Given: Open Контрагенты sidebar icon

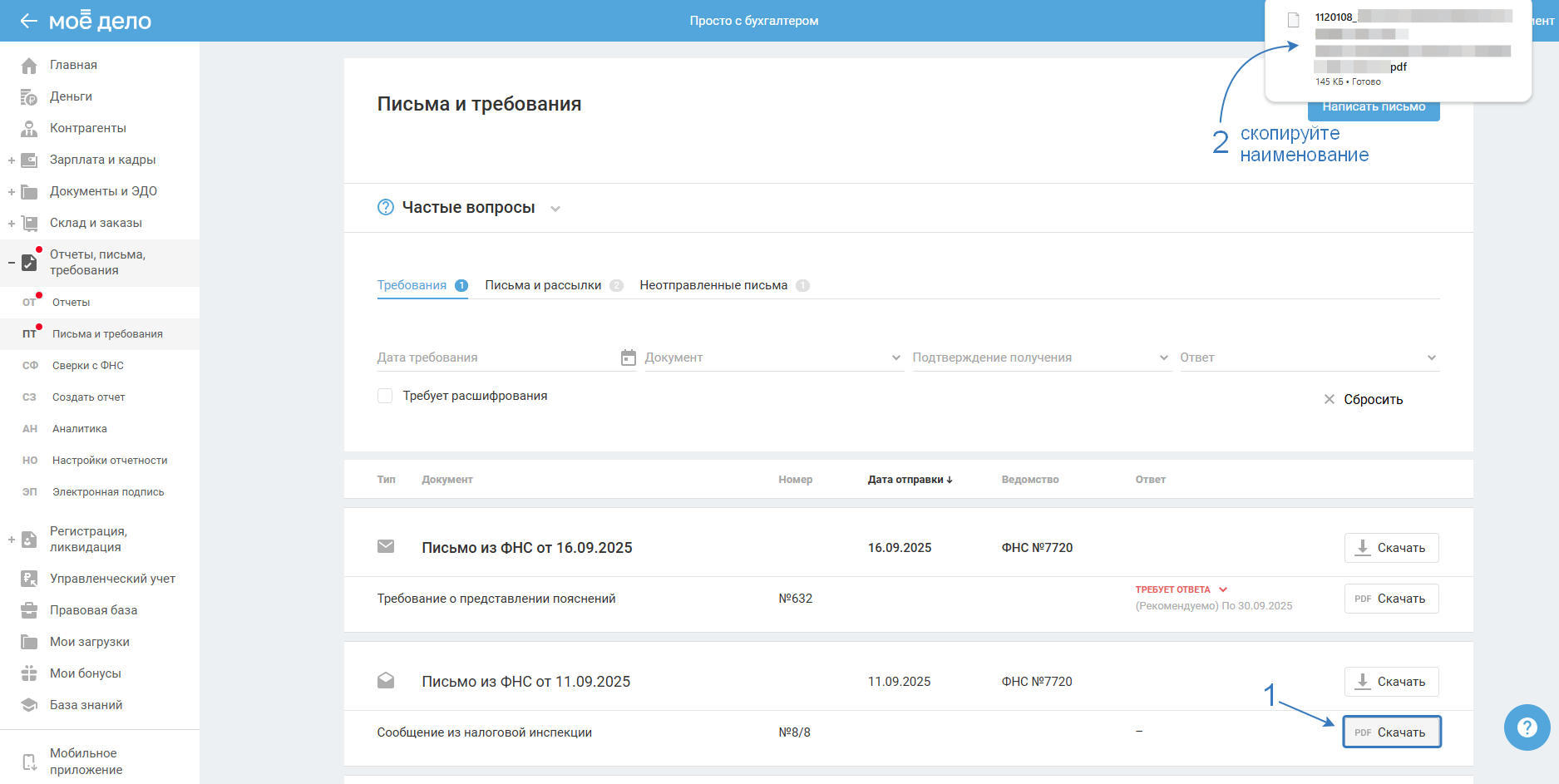Looking at the screenshot, I should [x=29, y=129].
